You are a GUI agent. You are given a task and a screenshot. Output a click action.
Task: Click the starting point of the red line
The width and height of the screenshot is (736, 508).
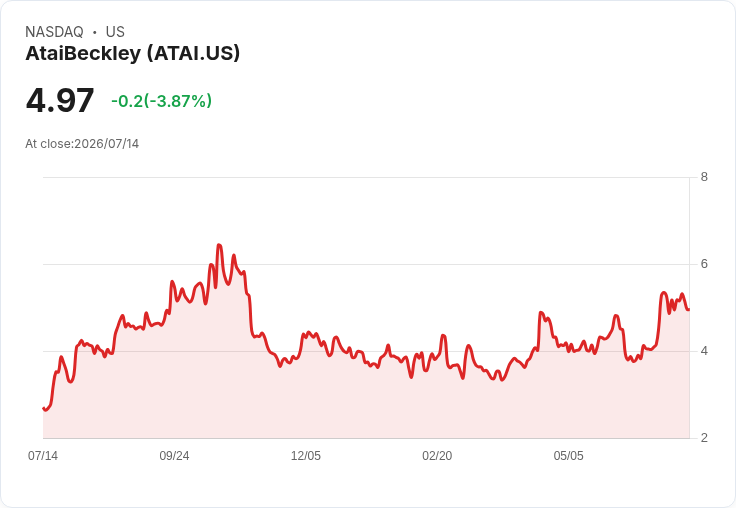(44, 408)
